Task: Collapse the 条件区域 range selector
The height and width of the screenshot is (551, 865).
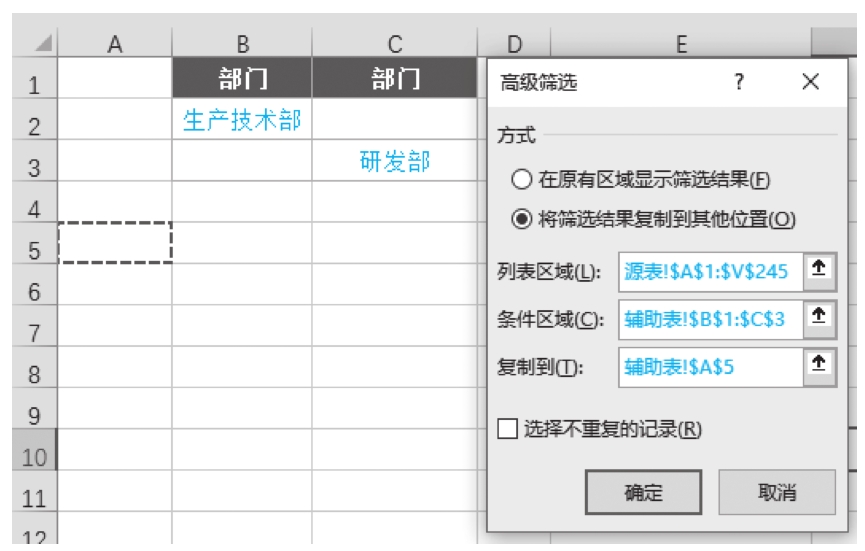Action: tap(819, 318)
